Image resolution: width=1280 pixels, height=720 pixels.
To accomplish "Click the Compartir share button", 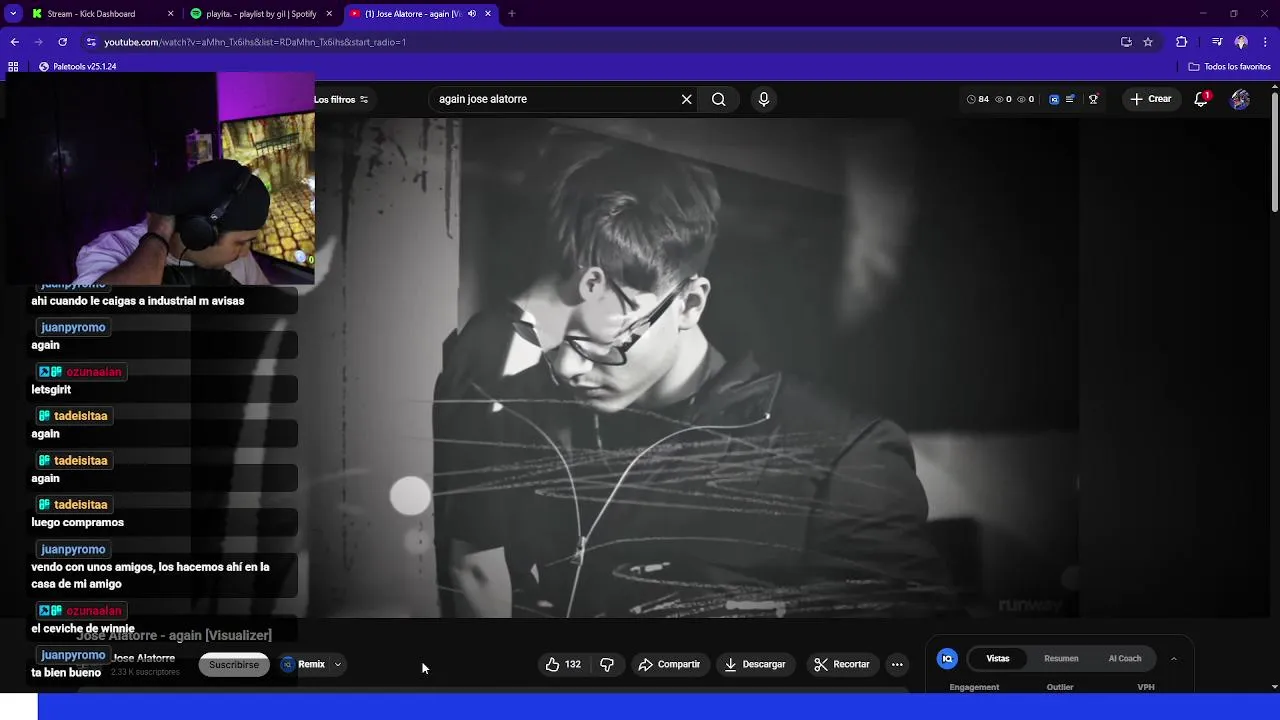I will pyautogui.click(x=669, y=664).
